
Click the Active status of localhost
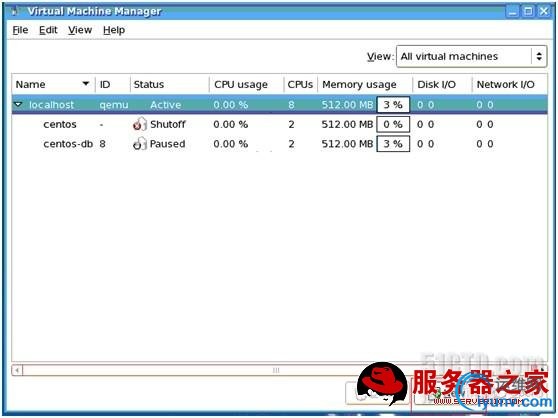tap(165, 105)
